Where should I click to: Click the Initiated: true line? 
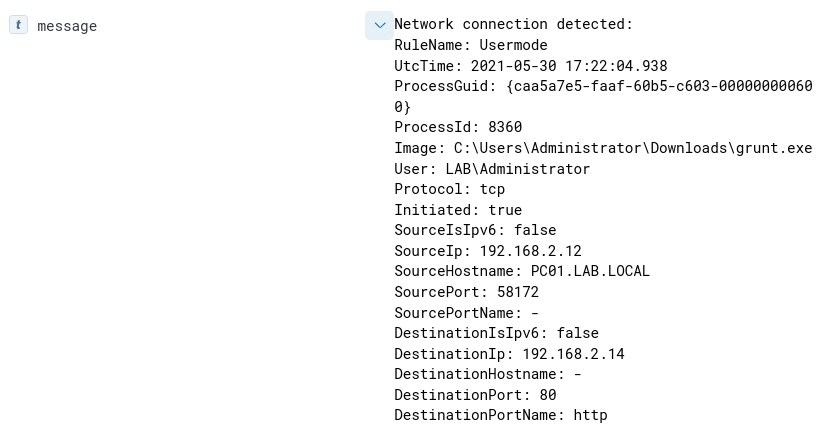[458, 210]
